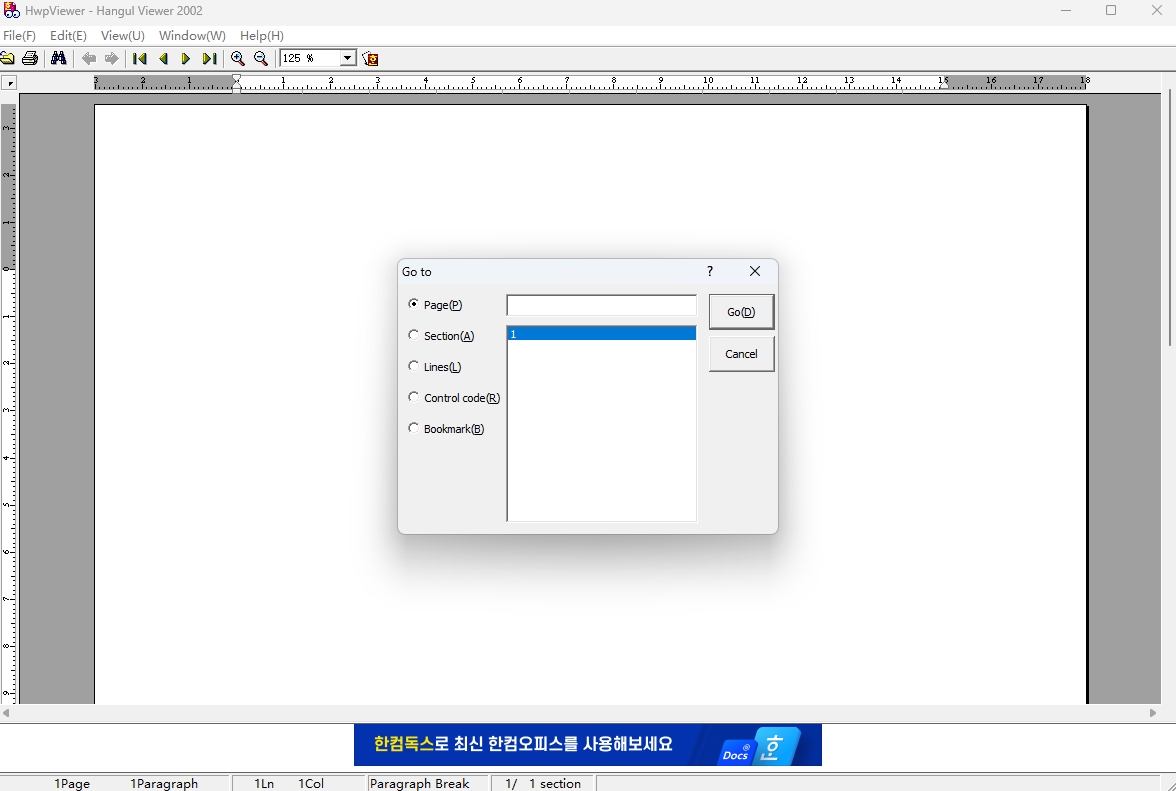This screenshot has width=1176, height=791.
Task: Click the Find binoculars icon
Action: (x=58, y=58)
